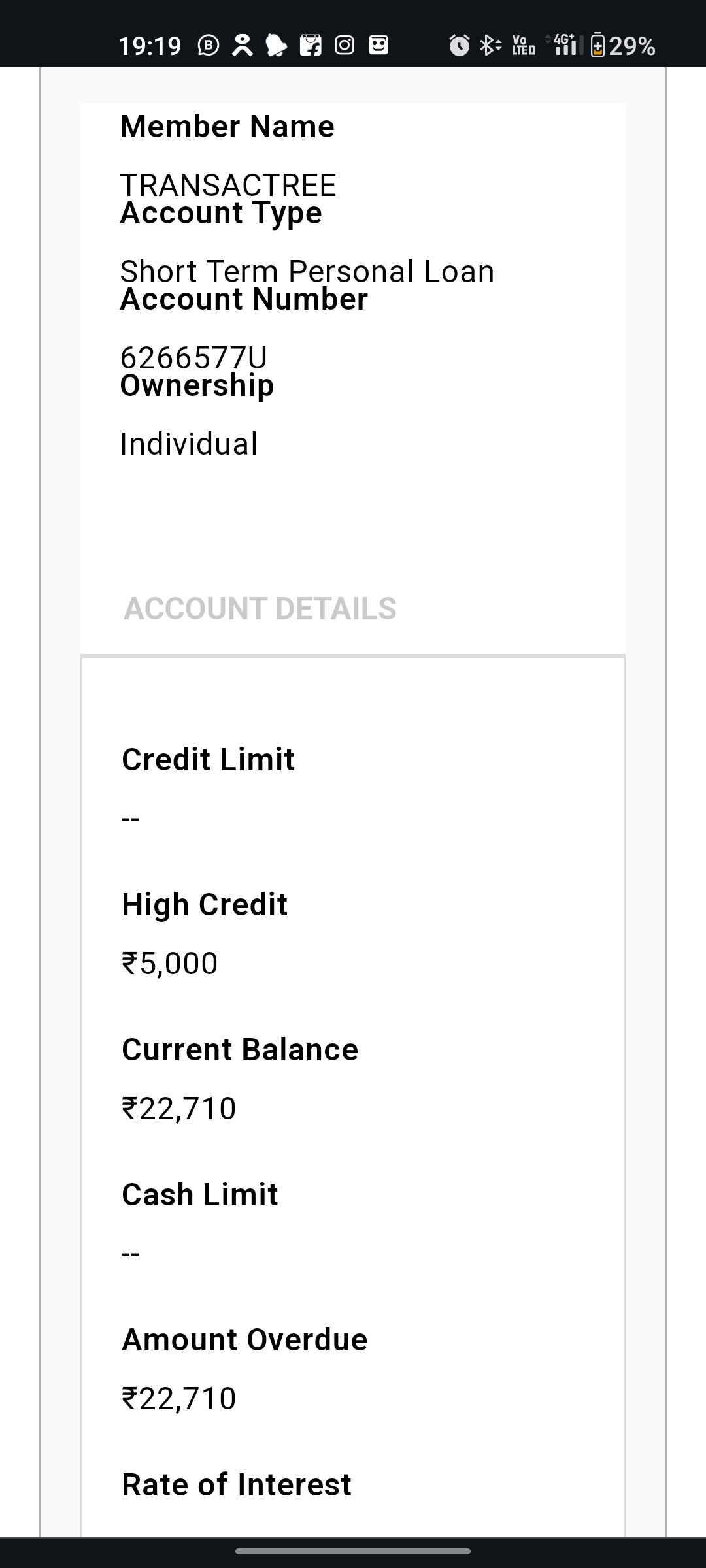Tap the WhatsApp Business notification icon
The image size is (706, 1568).
(x=208, y=46)
